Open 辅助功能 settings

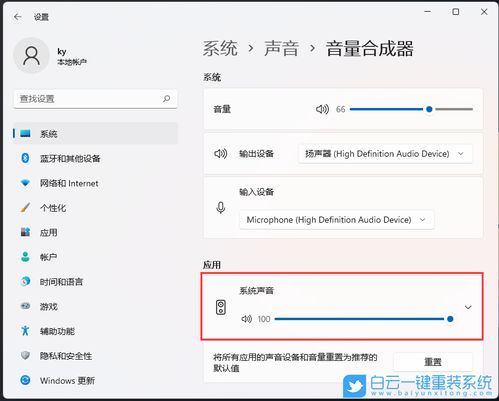tap(95, 331)
